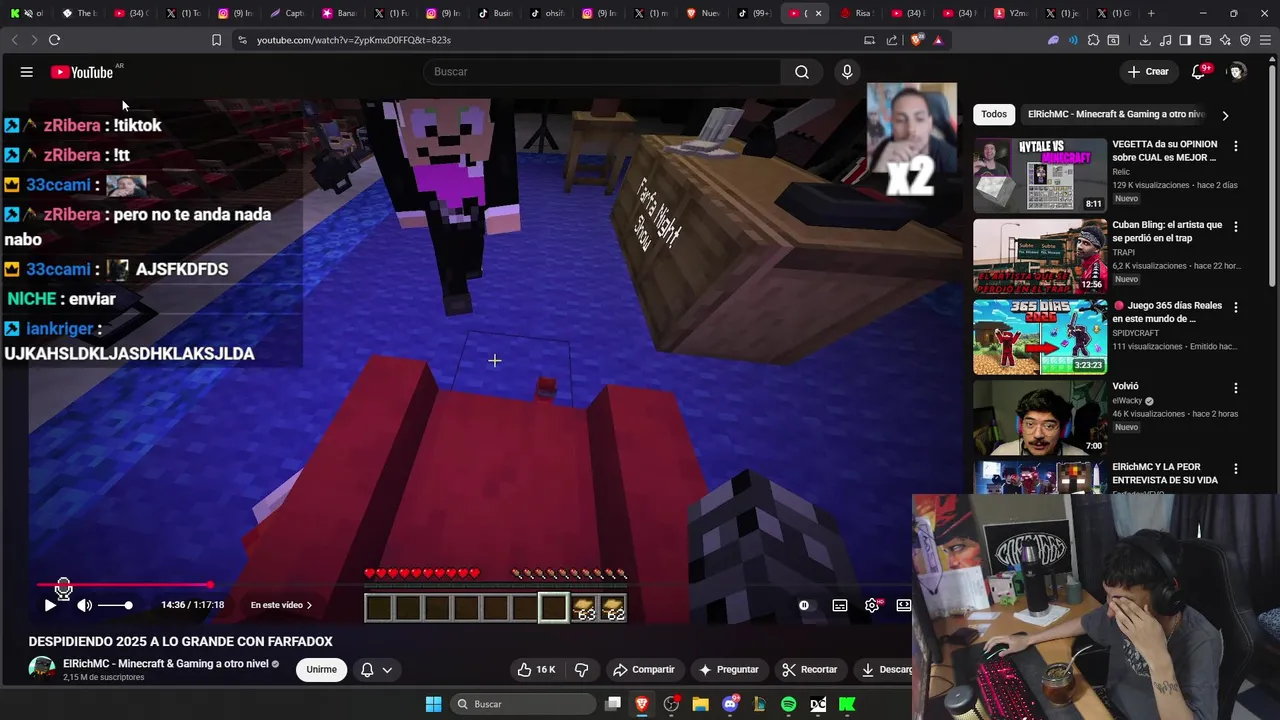The image size is (1280, 720).
Task: Open the Windows Start menu
Action: point(433,704)
